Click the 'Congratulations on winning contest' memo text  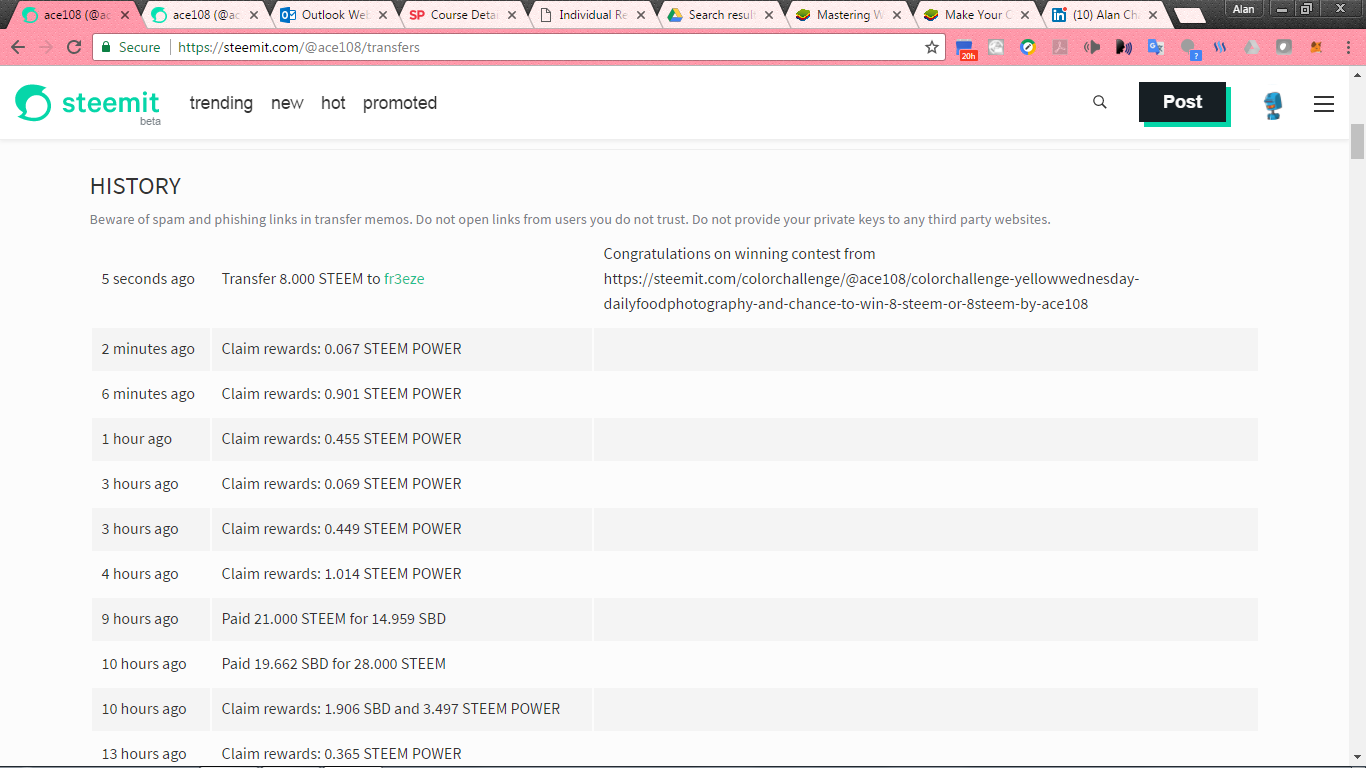(871, 279)
